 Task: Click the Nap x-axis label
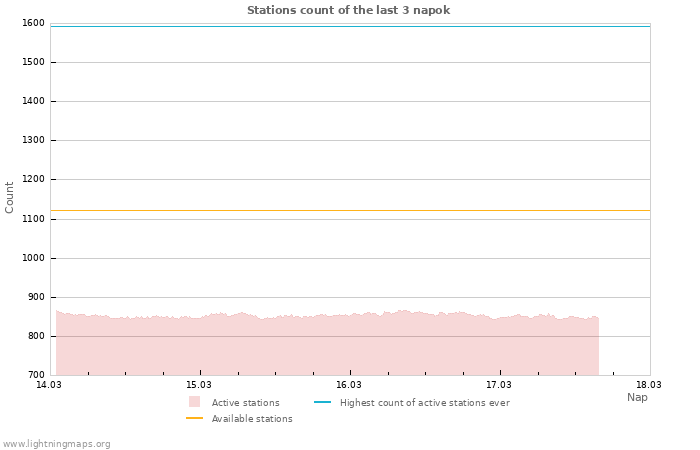pos(637,397)
